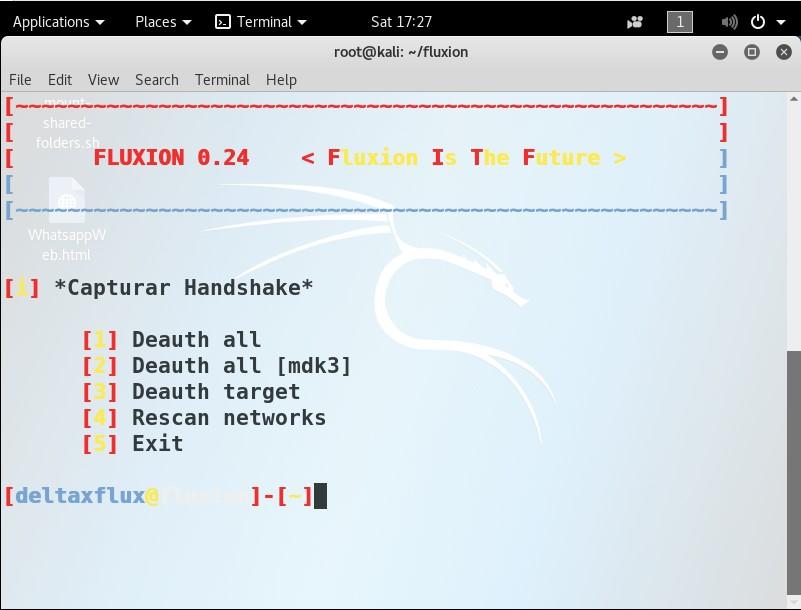Expand the system menu arrow

click(x=780, y=22)
